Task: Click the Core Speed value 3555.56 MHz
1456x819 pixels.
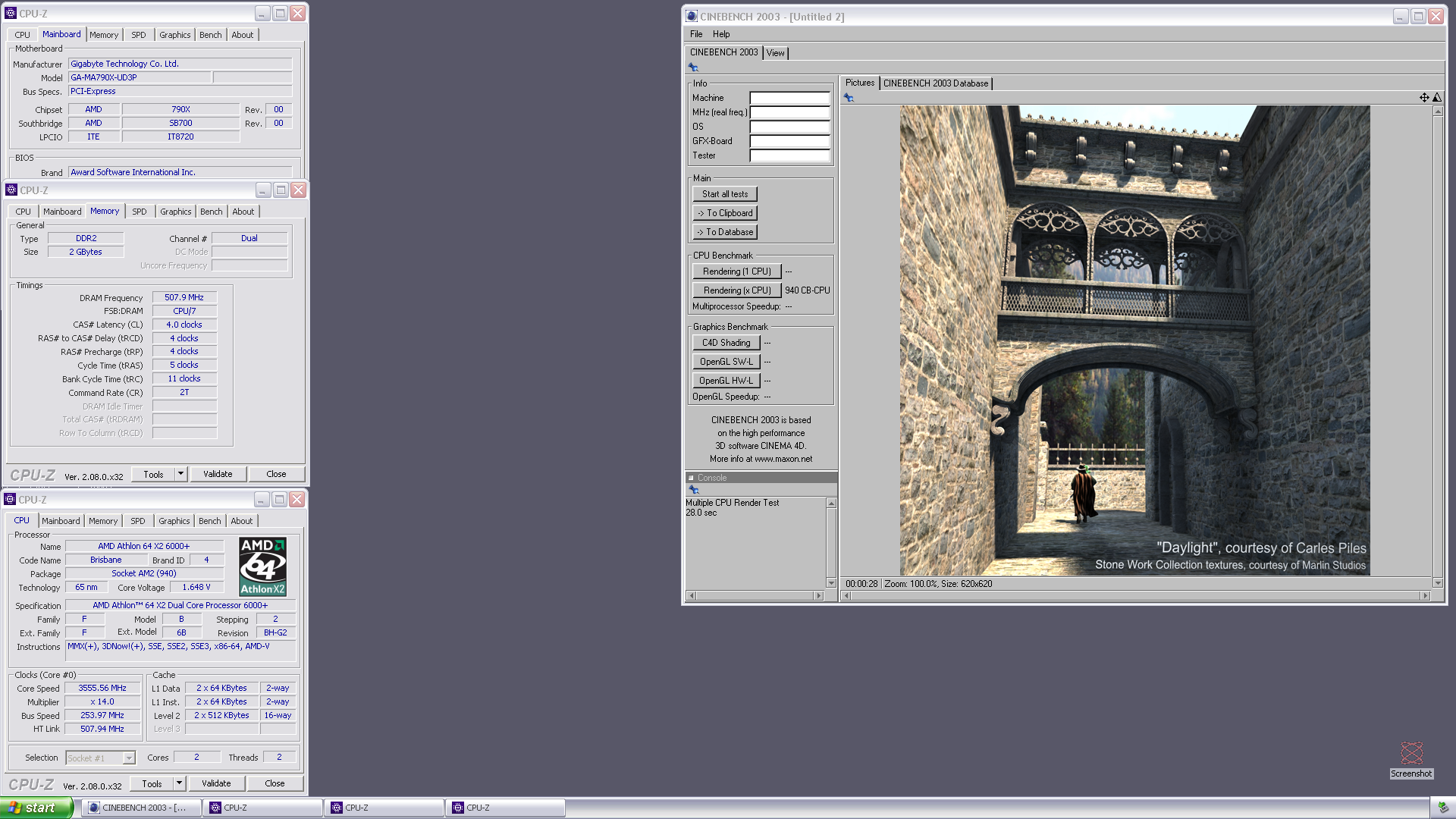Action: (102, 688)
